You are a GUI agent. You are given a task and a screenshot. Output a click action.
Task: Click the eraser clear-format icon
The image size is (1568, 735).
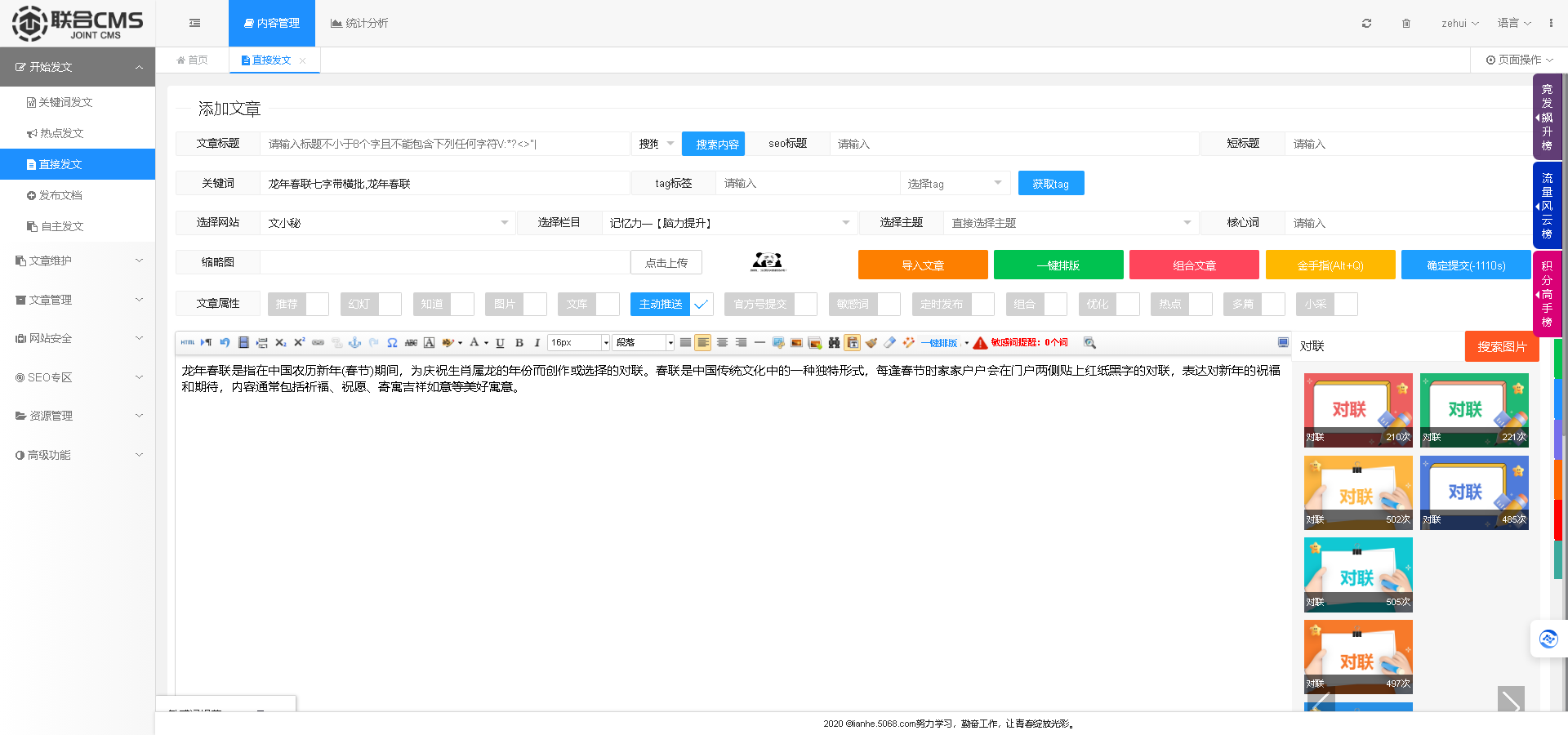tap(889, 343)
